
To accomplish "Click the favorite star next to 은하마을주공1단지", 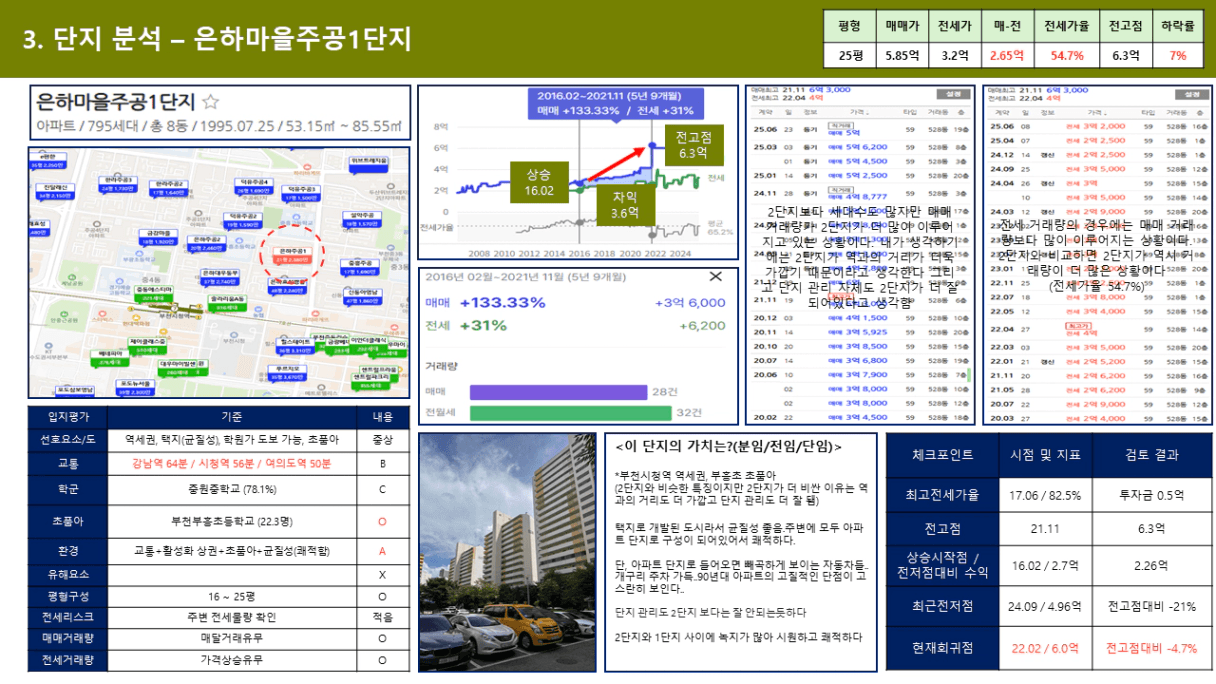I will click(211, 101).
